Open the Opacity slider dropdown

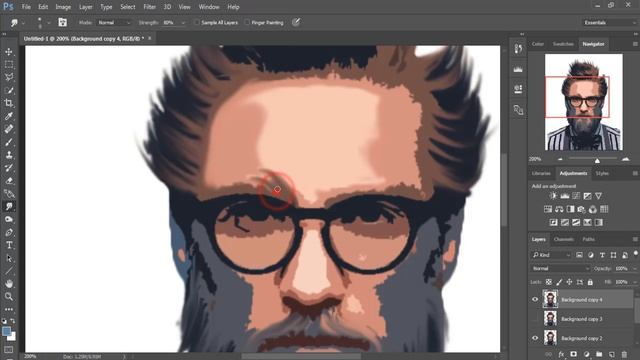pyautogui.click(x=634, y=269)
